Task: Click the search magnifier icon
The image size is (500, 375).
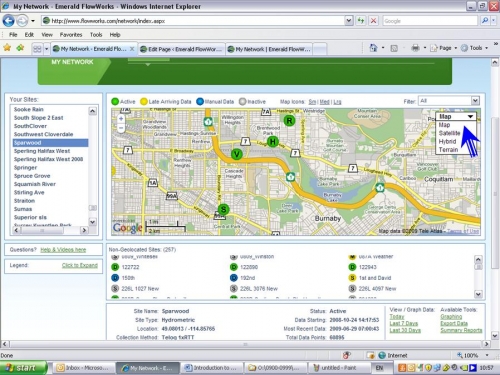Action: click(485, 21)
